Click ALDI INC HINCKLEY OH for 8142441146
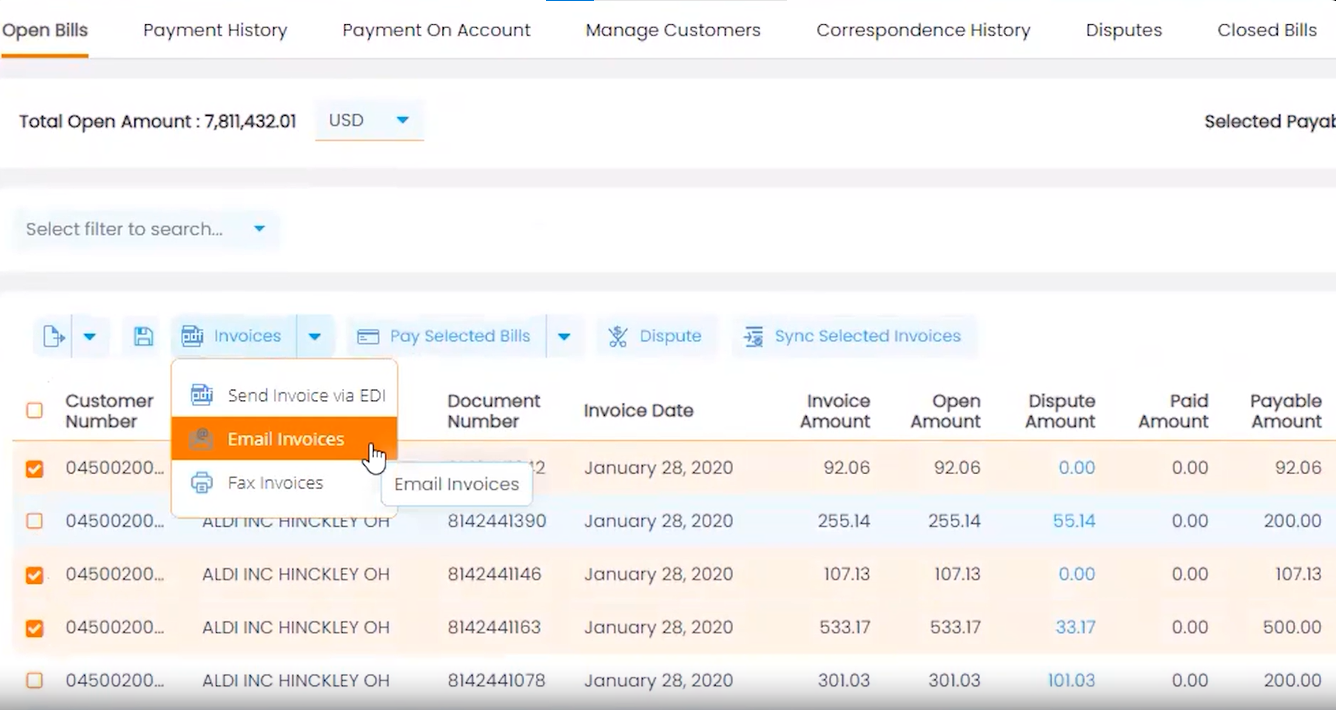The width and height of the screenshot is (1336, 710). click(296, 574)
